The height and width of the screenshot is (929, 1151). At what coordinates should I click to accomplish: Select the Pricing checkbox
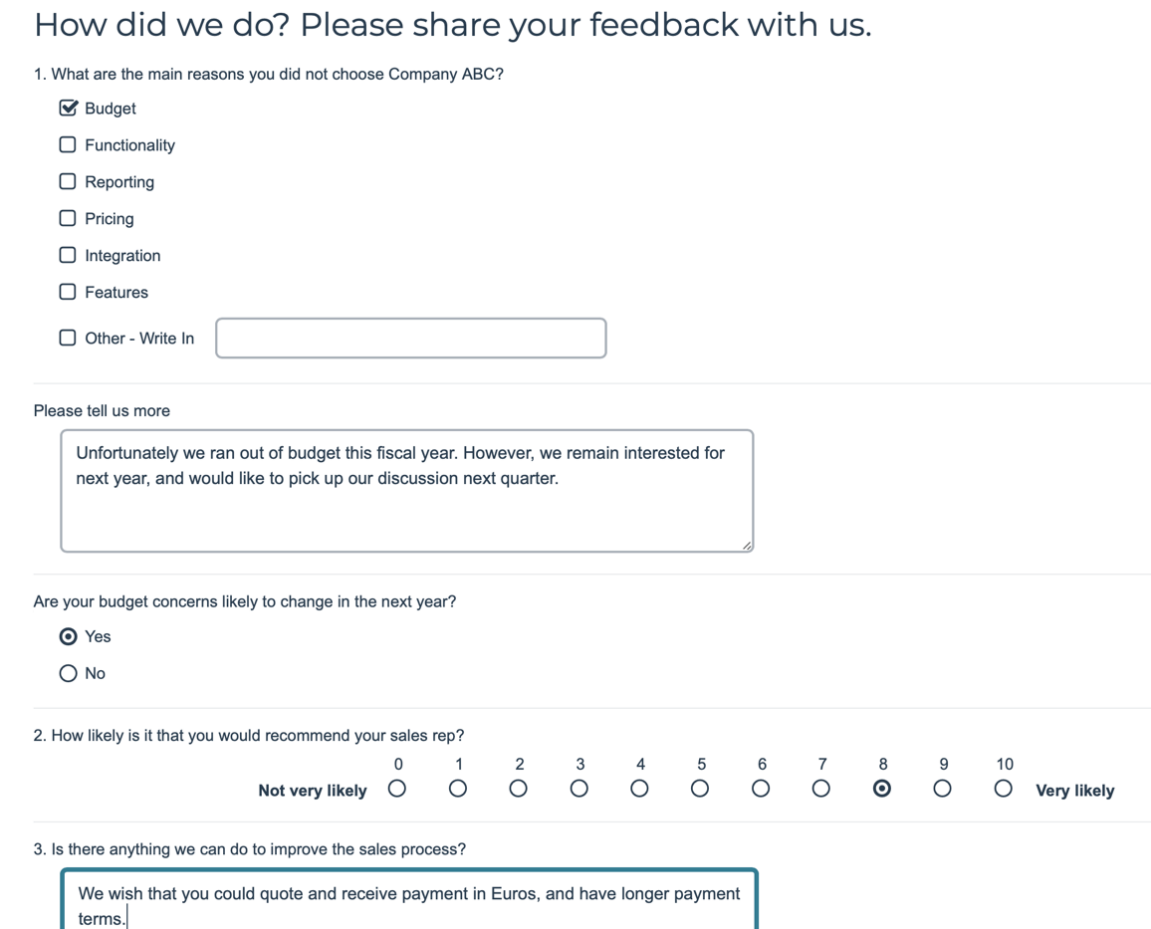click(x=68, y=218)
